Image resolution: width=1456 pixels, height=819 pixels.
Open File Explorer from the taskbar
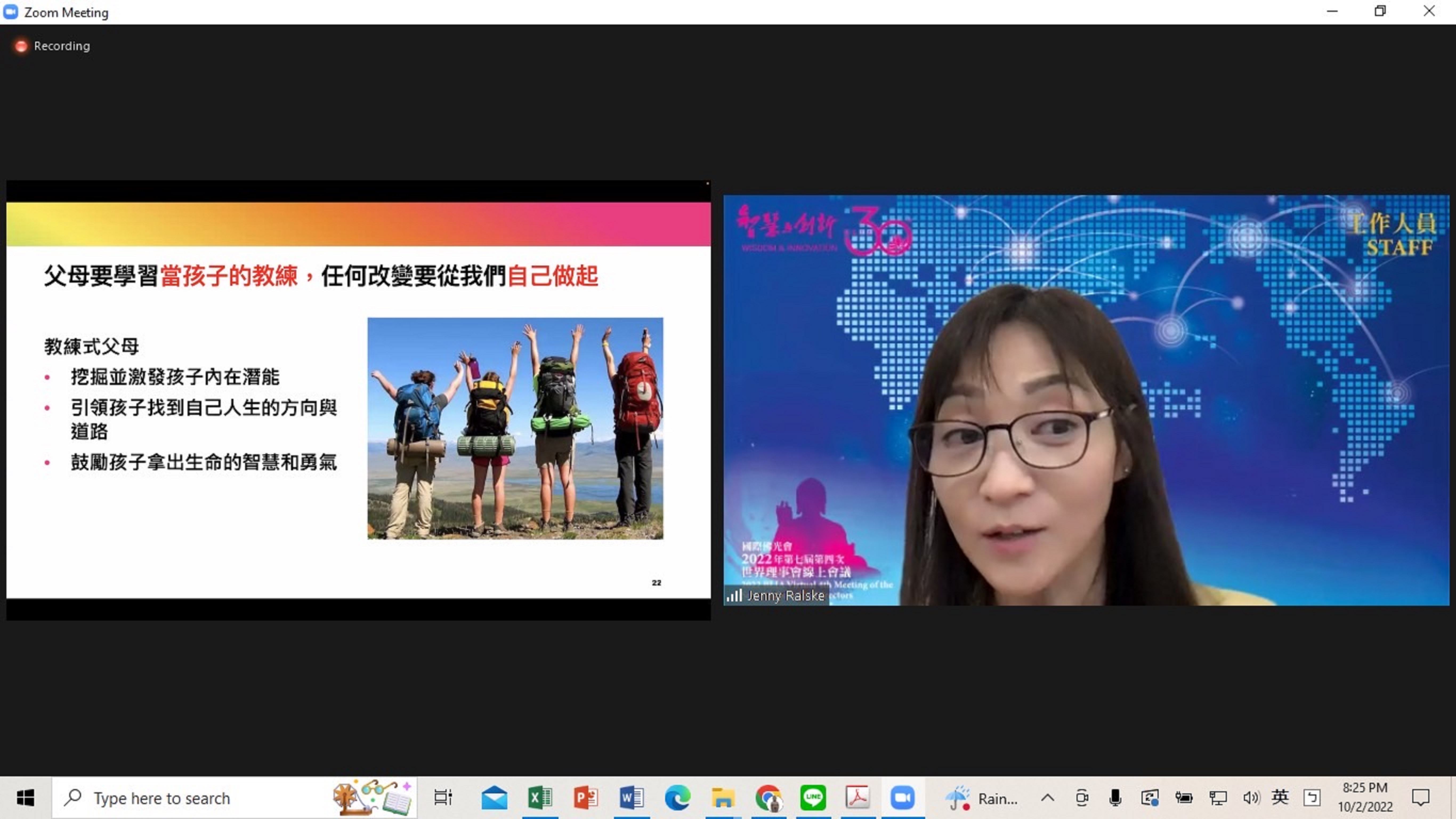[723, 798]
